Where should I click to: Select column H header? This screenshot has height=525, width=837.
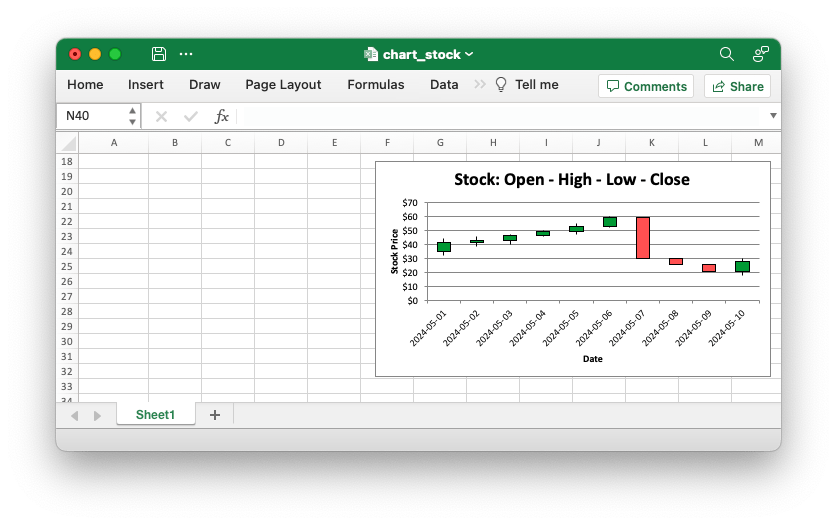tap(493, 143)
